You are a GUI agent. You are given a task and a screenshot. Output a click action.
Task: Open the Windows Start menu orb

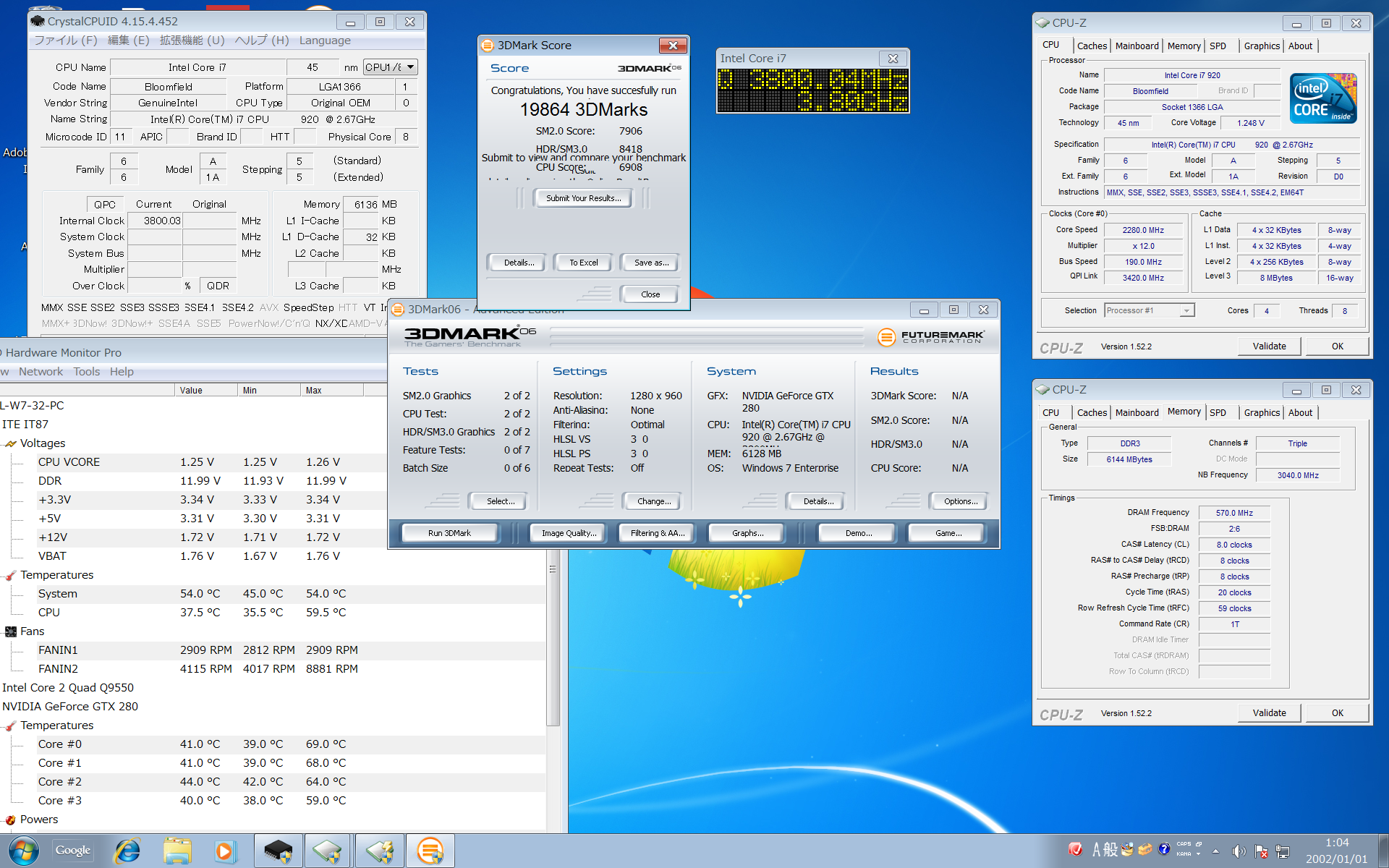point(23,851)
